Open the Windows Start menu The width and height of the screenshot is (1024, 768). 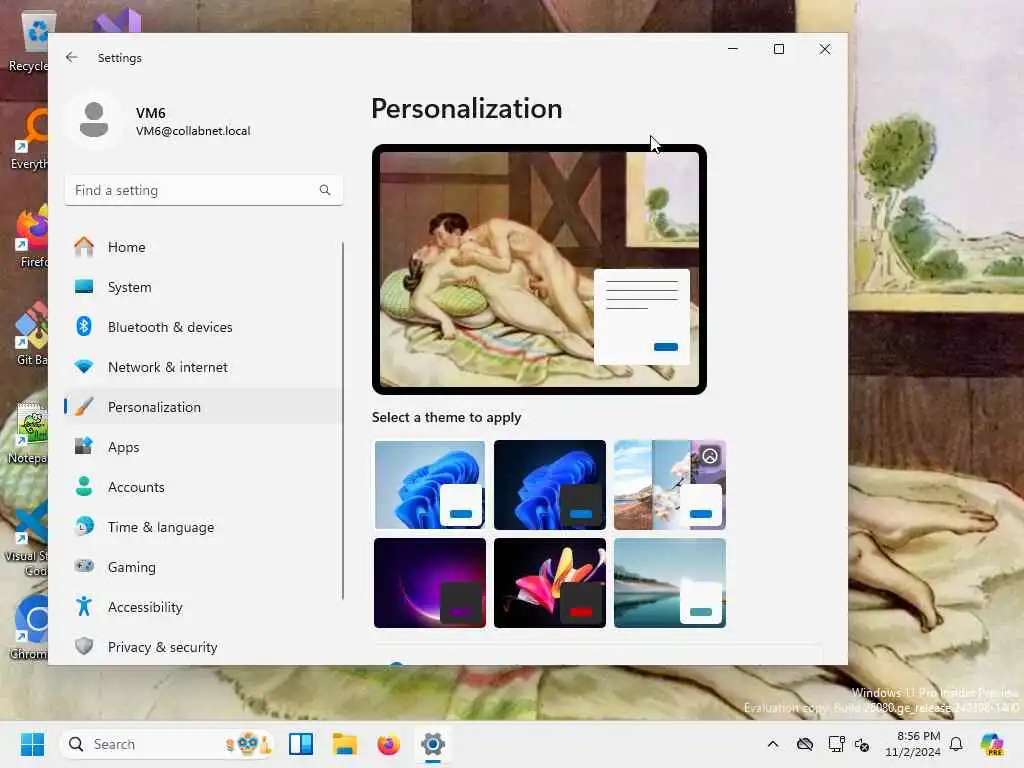[32, 744]
